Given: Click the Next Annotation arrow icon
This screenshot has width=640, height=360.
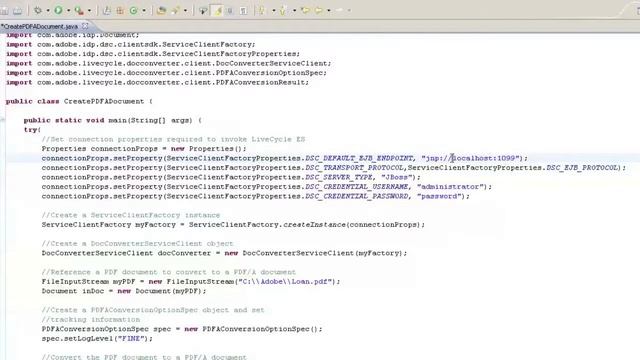Looking at the screenshot, I should [x=262, y=11].
